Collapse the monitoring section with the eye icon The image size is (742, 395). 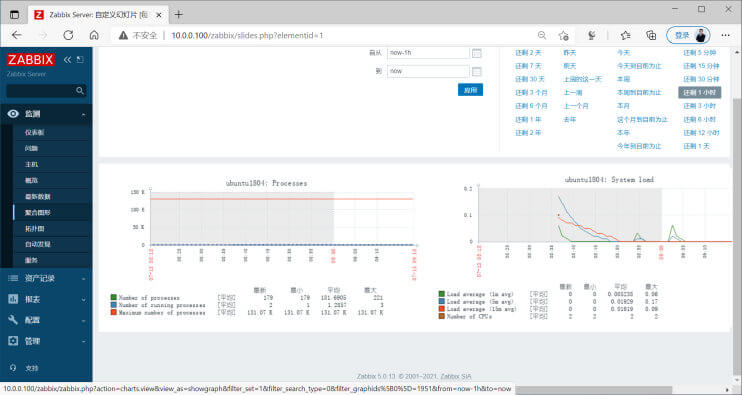[x=46, y=114]
